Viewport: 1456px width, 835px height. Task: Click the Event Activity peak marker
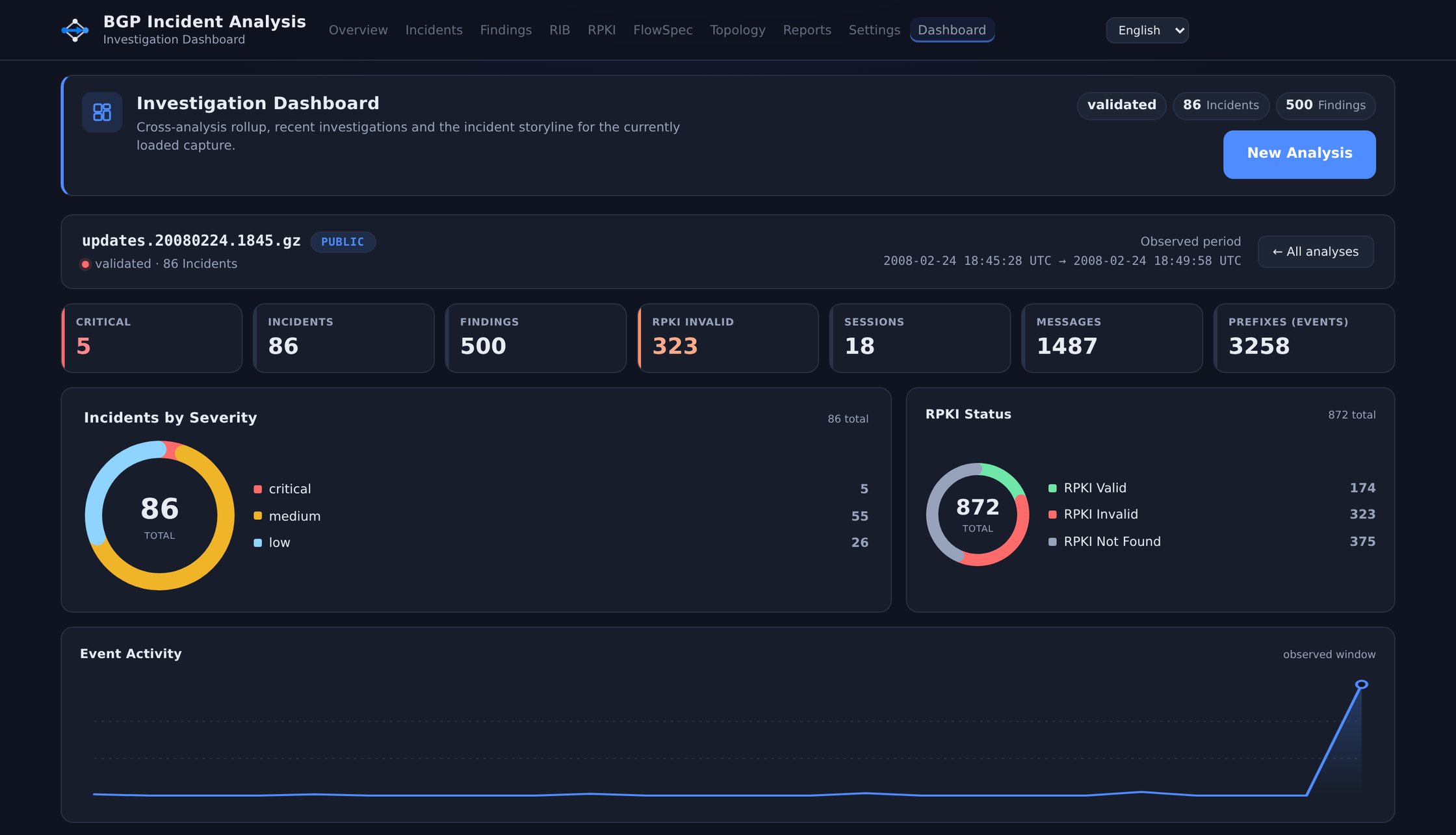[1361, 684]
